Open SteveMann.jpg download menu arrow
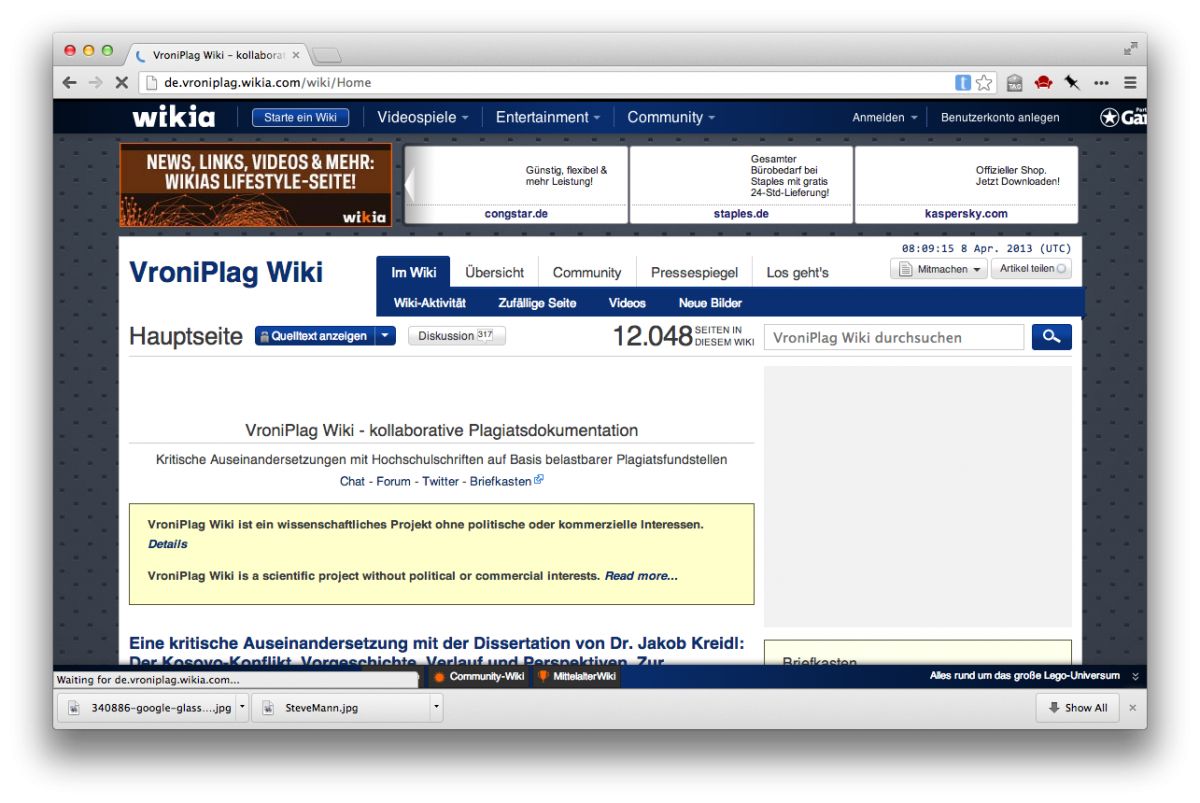Screen dimensions: 1200x803 click(436, 707)
